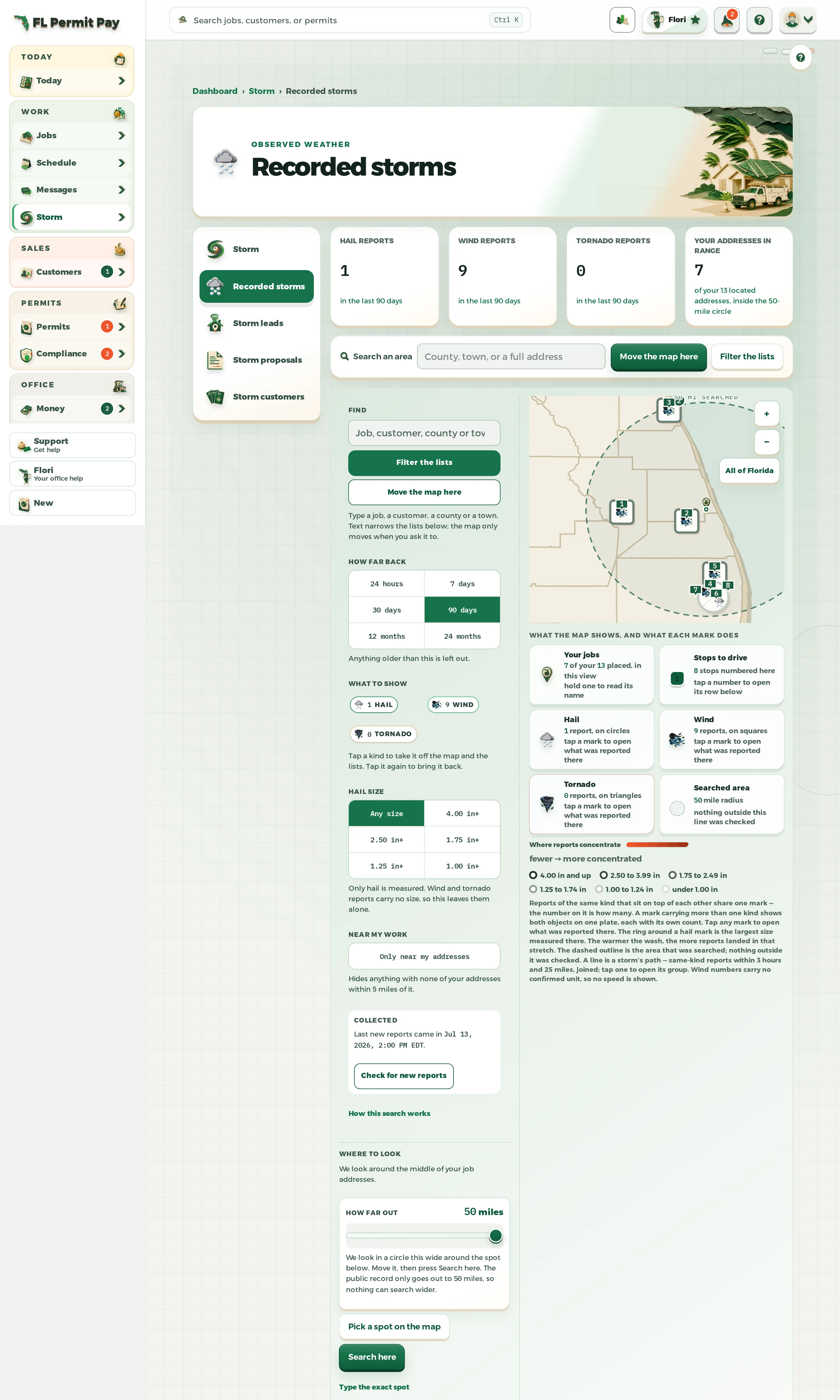Choose the 1.75 in+ hail size
The height and width of the screenshot is (1400, 840).
pyautogui.click(x=463, y=840)
